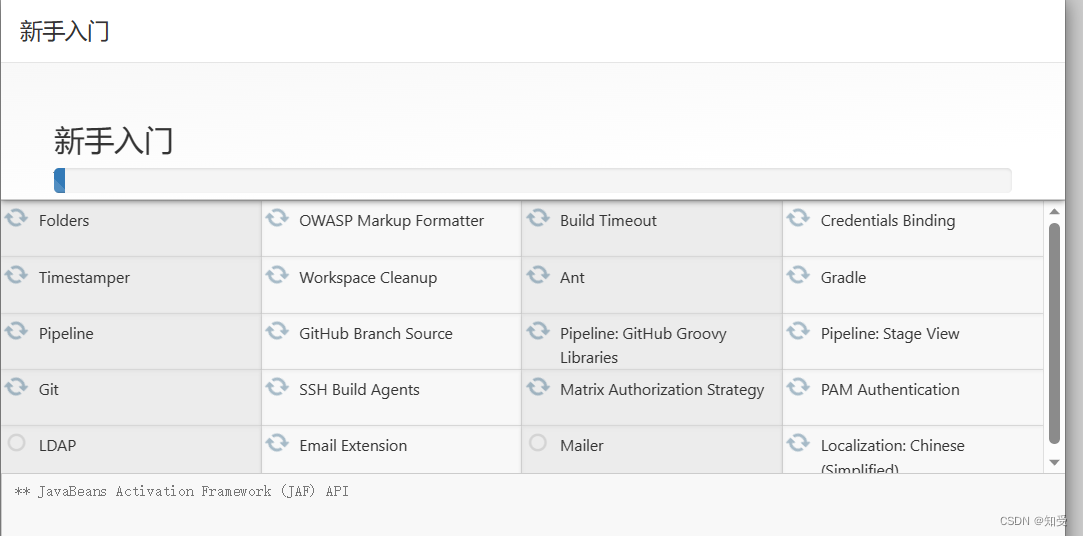
Task: Select the 'Ant' plugin name
Action: pos(573,278)
